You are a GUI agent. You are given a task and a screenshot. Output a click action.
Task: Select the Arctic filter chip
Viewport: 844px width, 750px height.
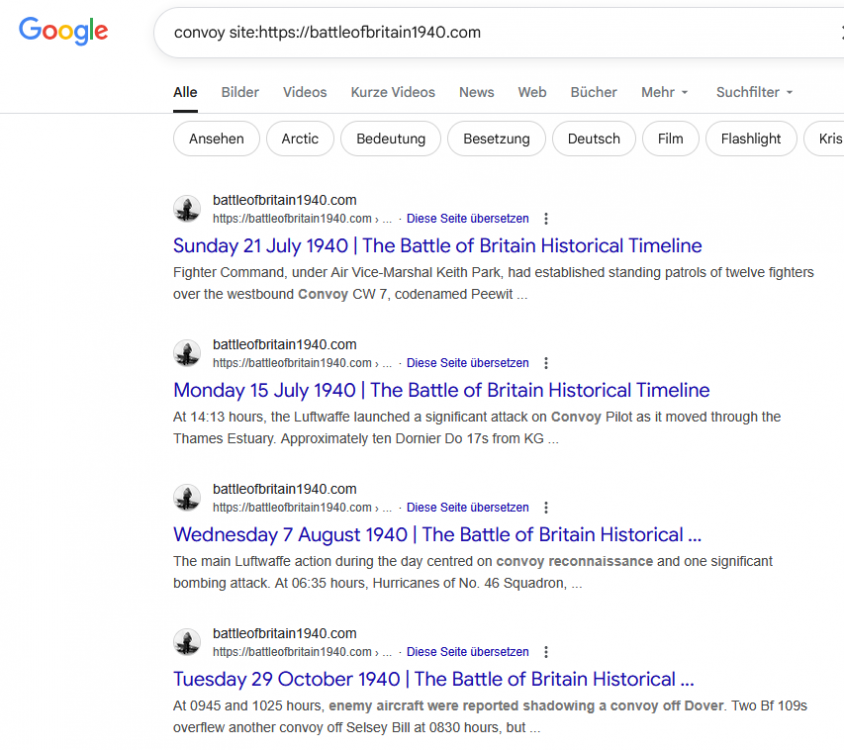tap(300, 139)
